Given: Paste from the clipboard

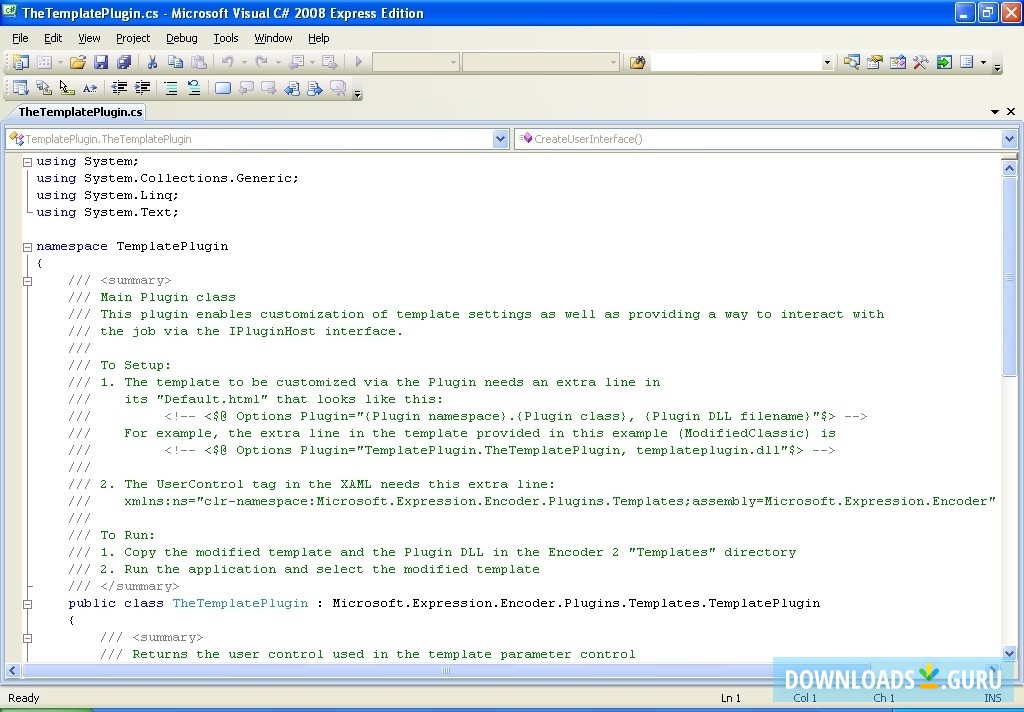Looking at the screenshot, I should click(198, 62).
